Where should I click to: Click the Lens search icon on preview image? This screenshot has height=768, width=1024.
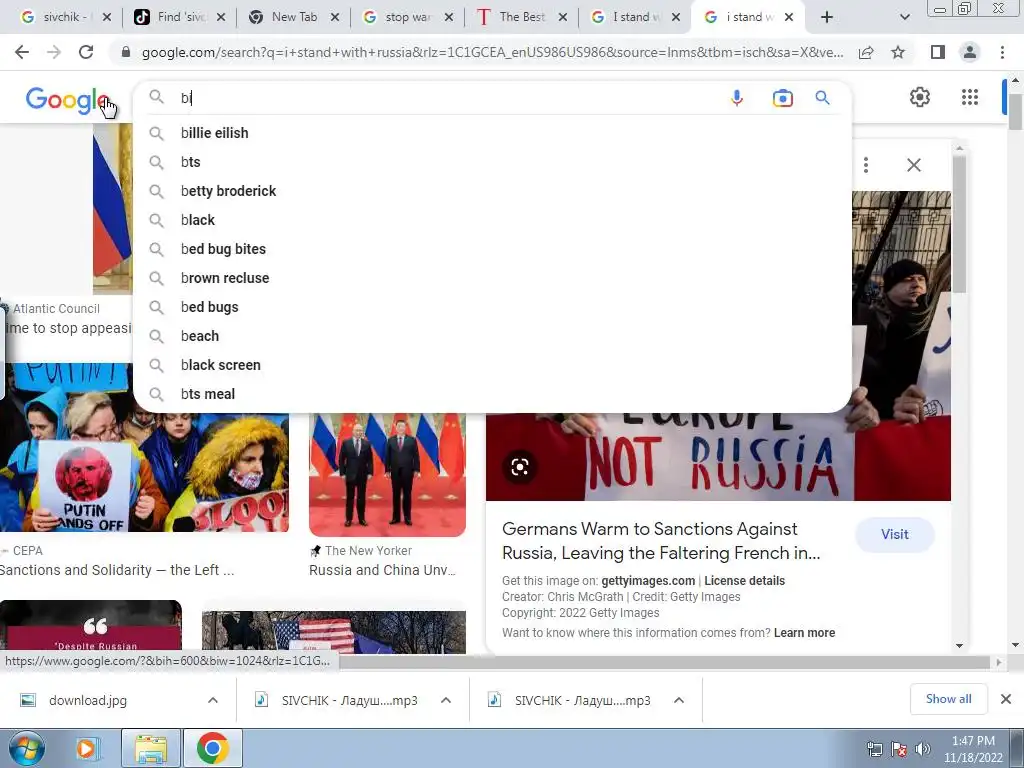point(520,467)
